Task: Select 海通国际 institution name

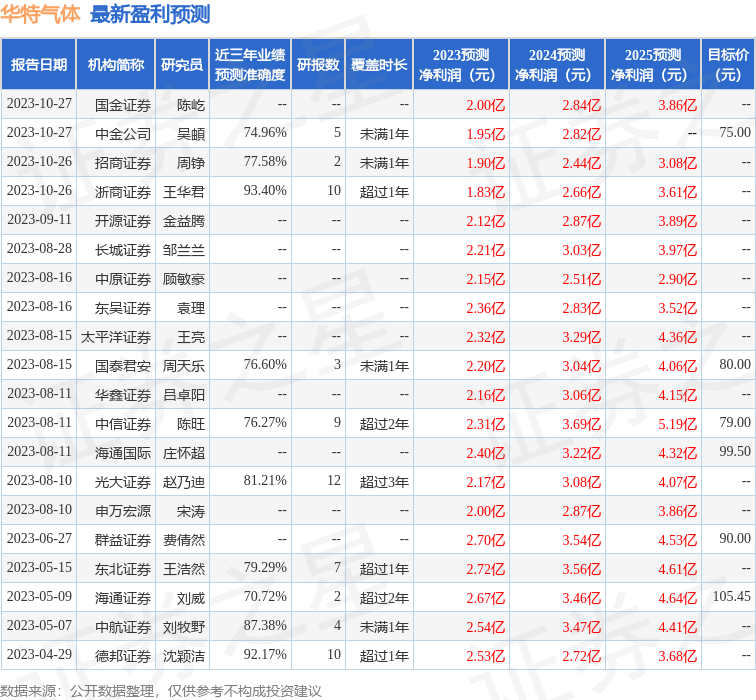Action: click(x=123, y=453)
